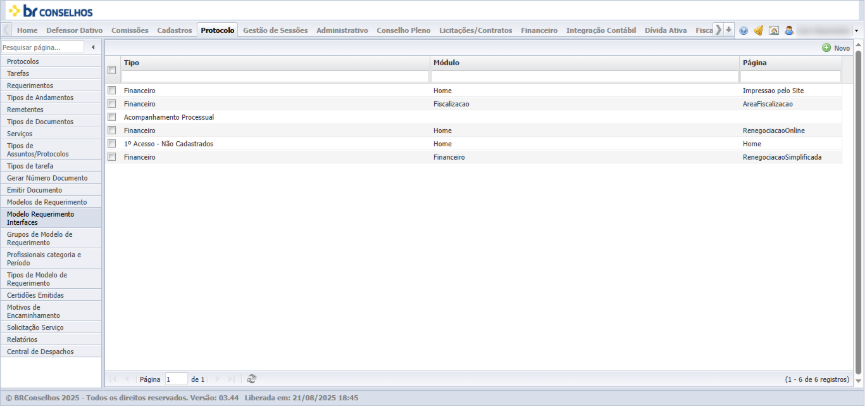Open the Licitações/Contratos tab
This screenshot has height=406, width=865.
pyautogui.click(x=476, y=30)
